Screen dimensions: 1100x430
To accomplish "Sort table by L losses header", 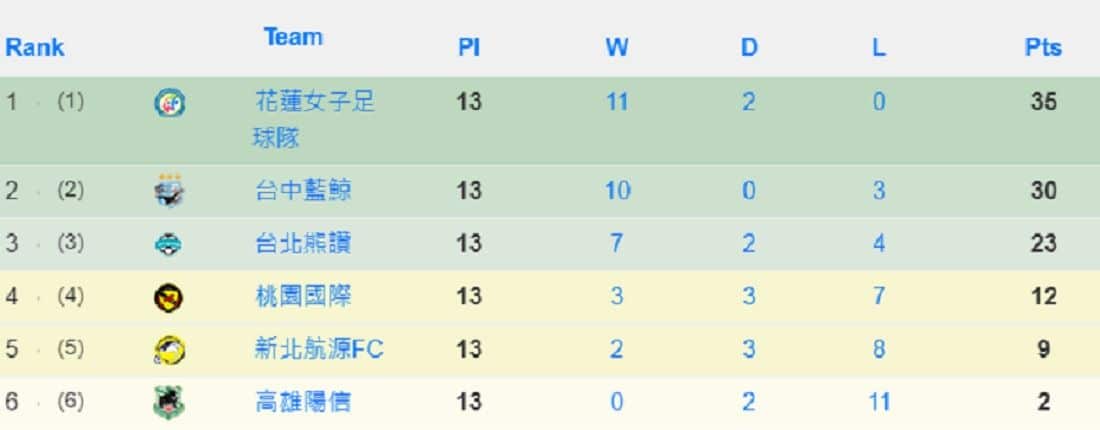I will [879, 48].
